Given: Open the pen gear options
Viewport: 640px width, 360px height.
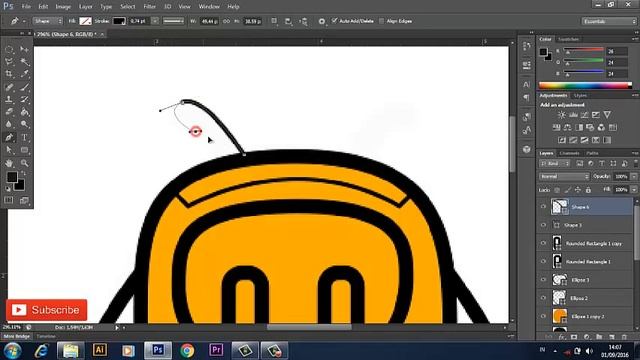Looking at the screenshot, I should [x=322, y=21].
